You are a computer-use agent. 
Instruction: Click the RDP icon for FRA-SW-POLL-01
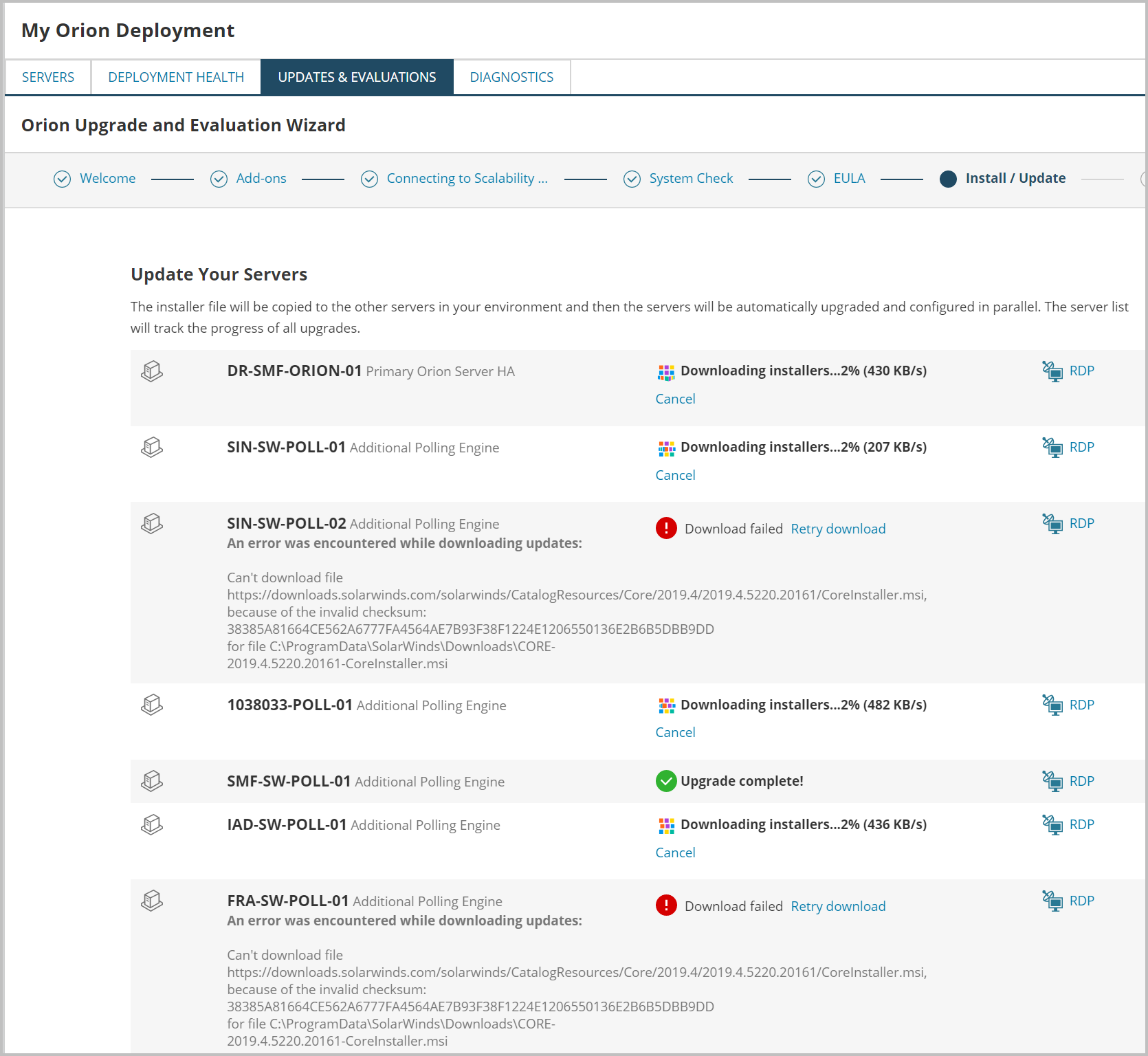[1052, 901]
